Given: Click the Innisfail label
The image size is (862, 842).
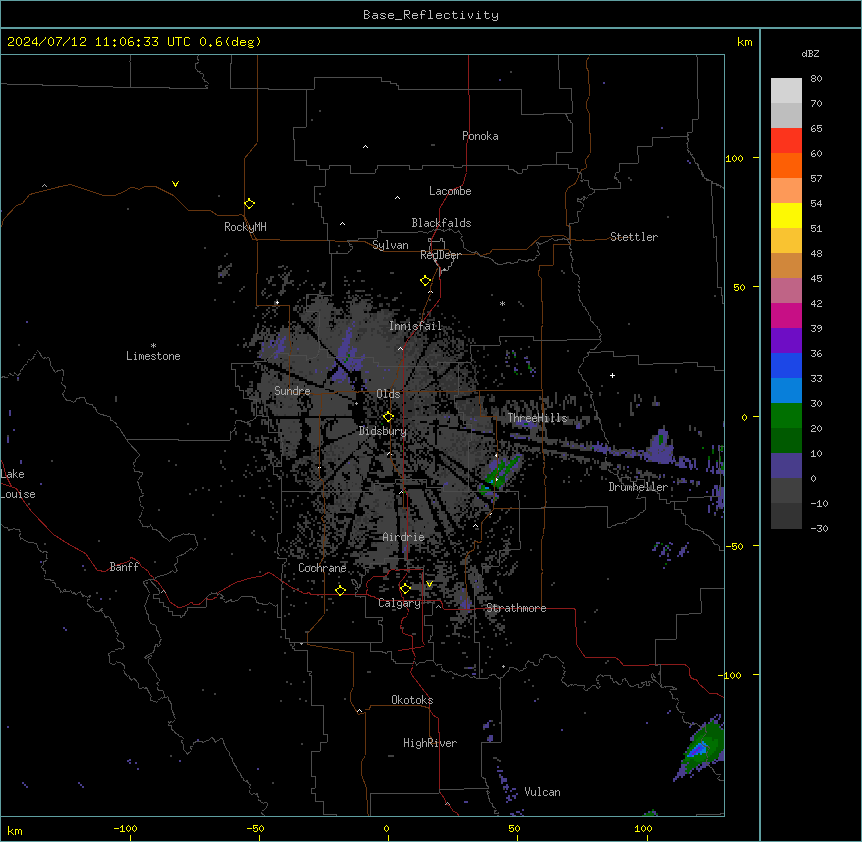Looking at the screenshot, I should (415, 326).
